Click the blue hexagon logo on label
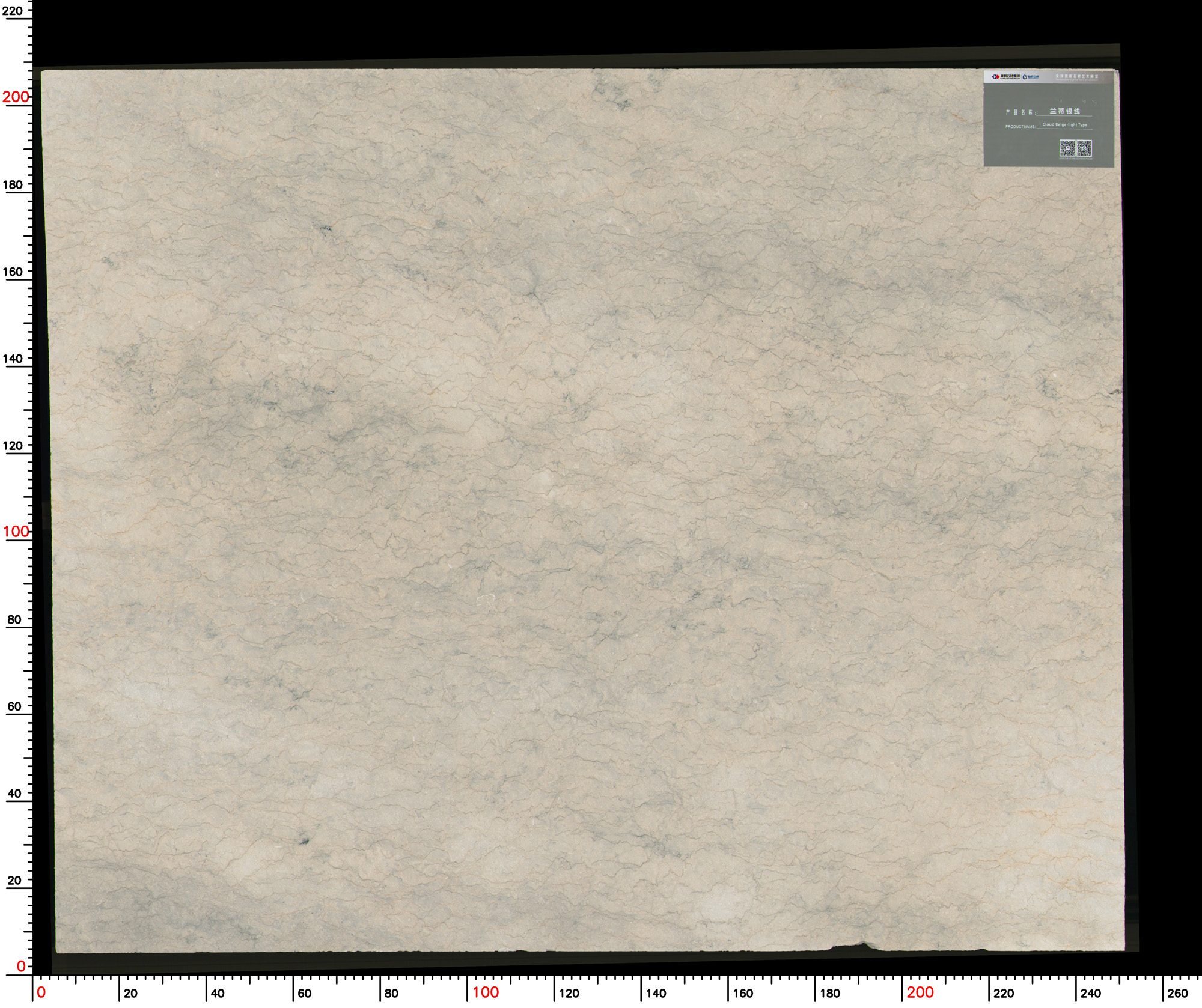 point(1025,77)
